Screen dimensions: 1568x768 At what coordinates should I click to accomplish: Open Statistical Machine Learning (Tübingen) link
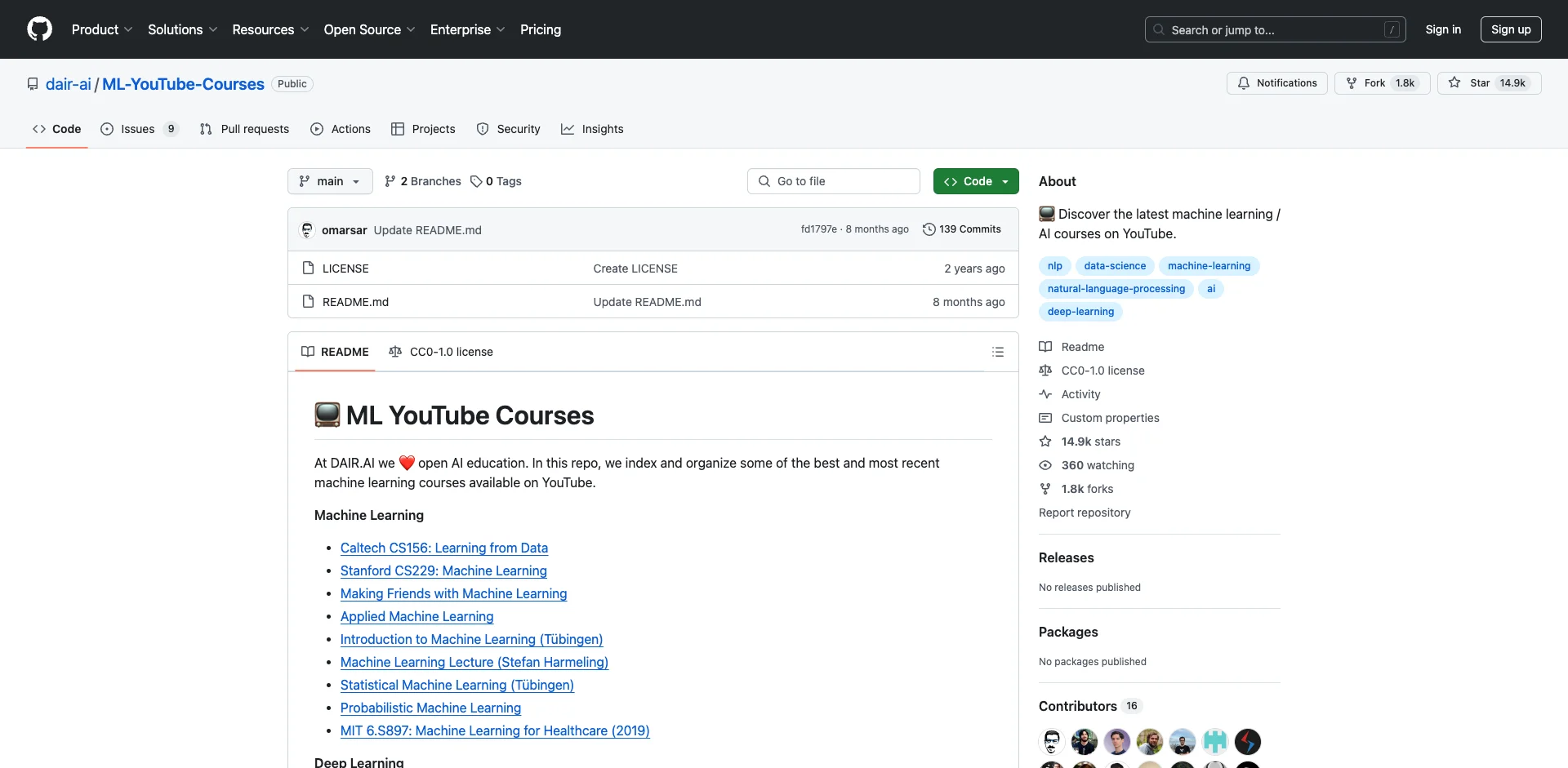pos(457,686)
